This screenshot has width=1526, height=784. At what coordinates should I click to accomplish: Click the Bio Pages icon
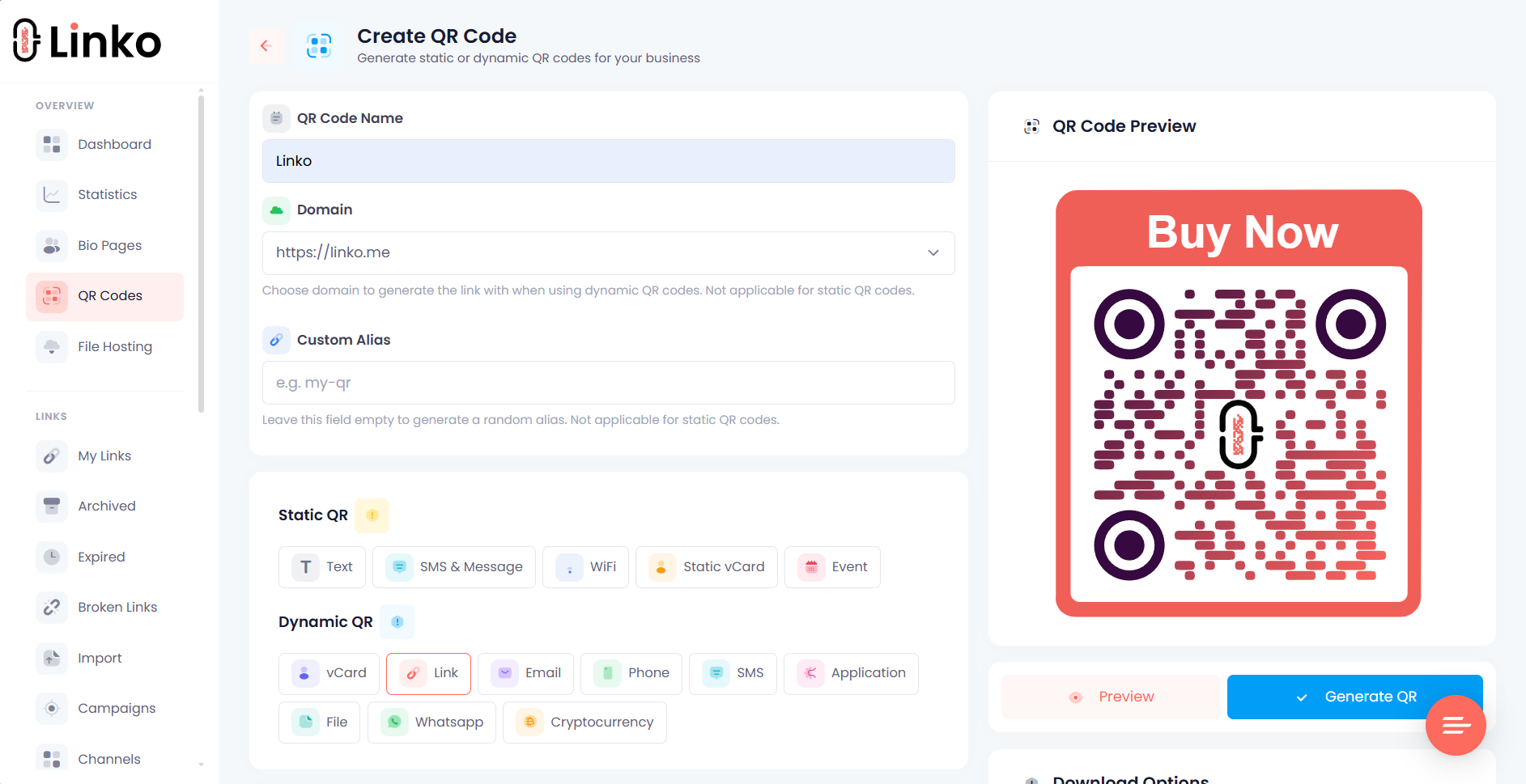pyautogui.click(x=52, y=245)
